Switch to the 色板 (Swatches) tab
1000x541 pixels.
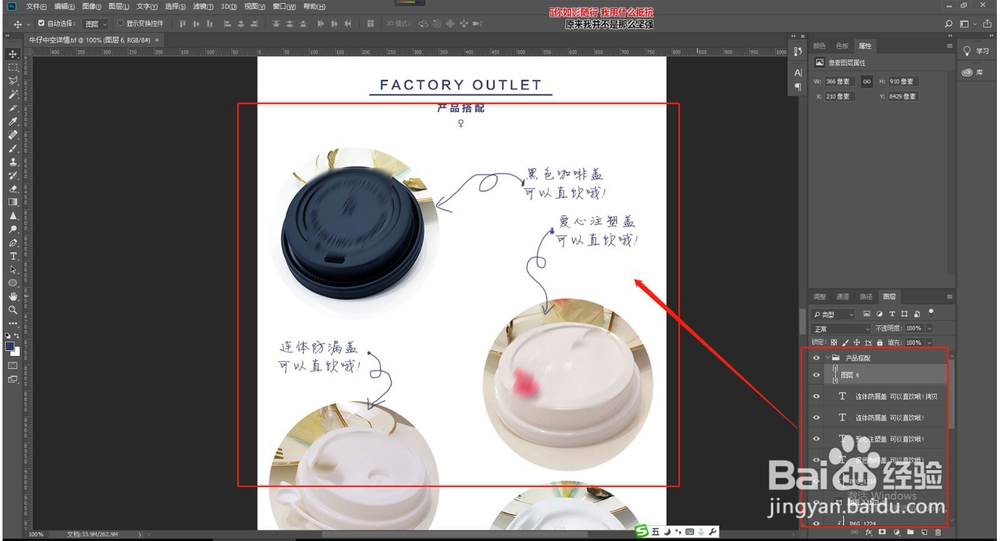point(842,46)
